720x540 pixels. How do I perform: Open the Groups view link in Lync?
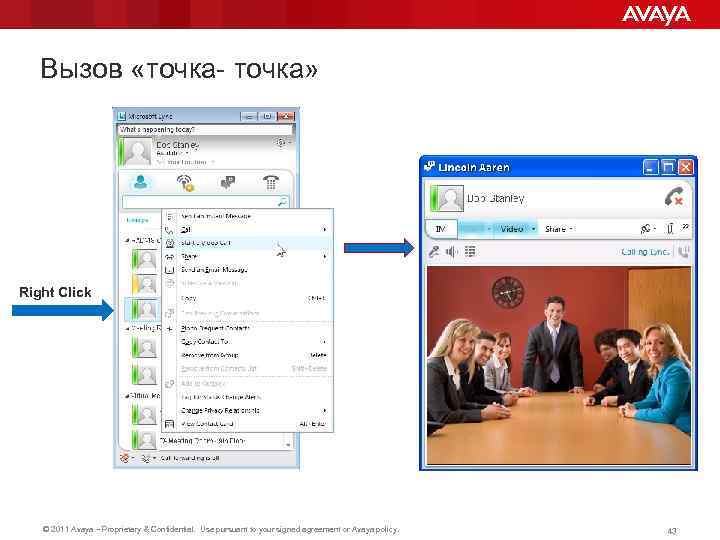click(137, 220)
